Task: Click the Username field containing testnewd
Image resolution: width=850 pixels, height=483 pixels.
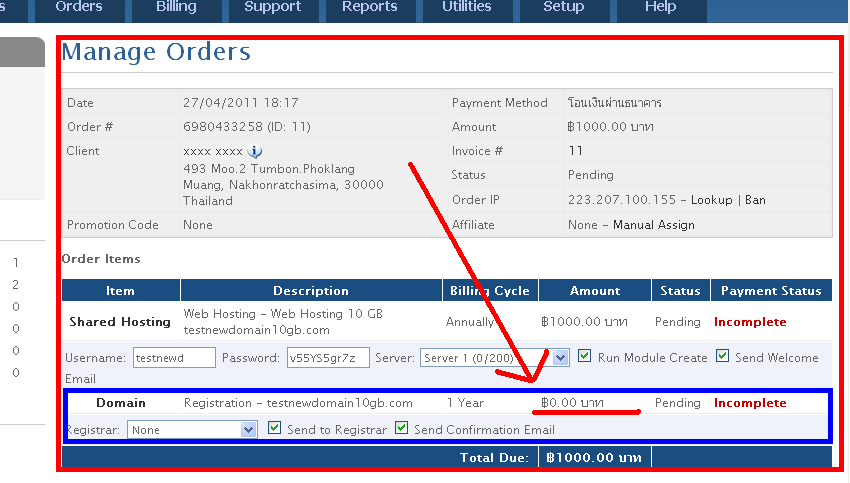Action: 174,358
